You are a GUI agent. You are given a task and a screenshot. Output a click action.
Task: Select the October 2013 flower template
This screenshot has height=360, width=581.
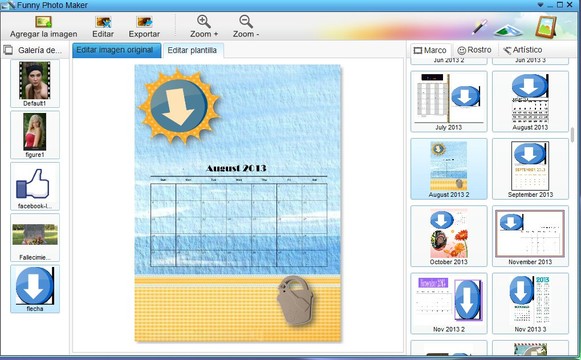[449, 236]
